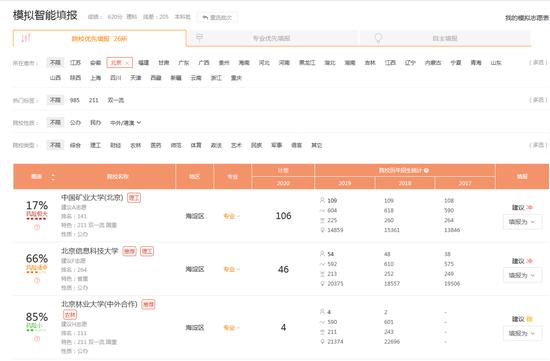The image size is (550, 361).
Task: Enable 多选 for the 院校类型 filter row
Action: point(538,145)
